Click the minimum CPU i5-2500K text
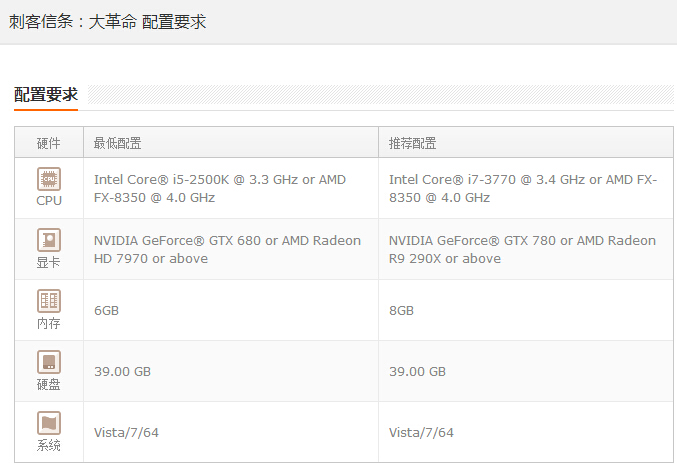Image resolution: width=677 pixels, height=471 pixels. pyautogui.click(x=220, y=188)
